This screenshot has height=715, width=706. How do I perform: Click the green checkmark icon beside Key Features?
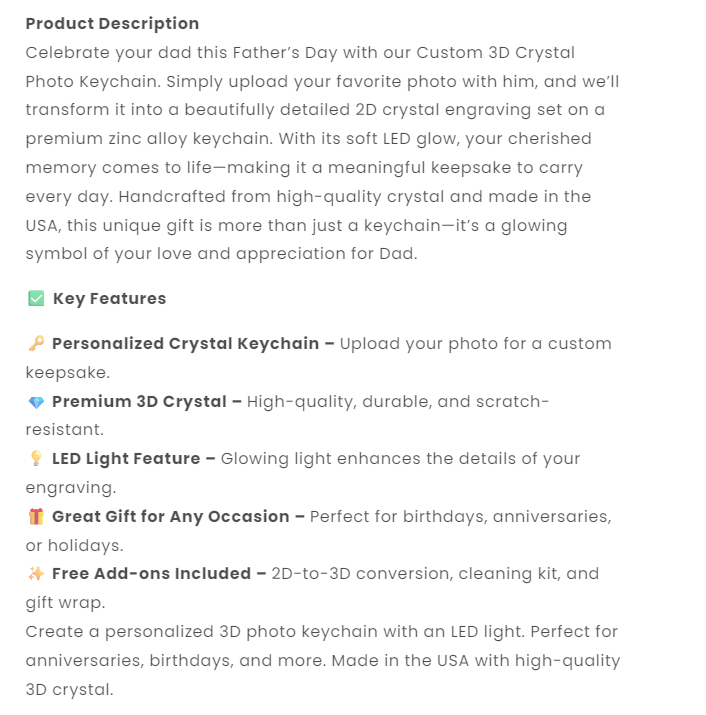pyautogui.click(x=36, y=298)
